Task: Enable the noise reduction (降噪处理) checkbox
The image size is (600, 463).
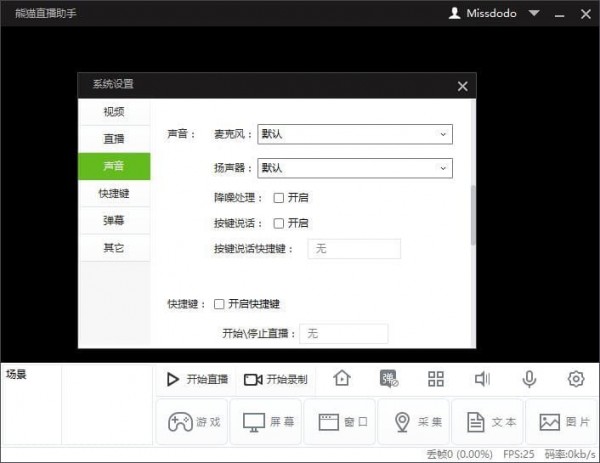Action: click(x=279, y=197)
